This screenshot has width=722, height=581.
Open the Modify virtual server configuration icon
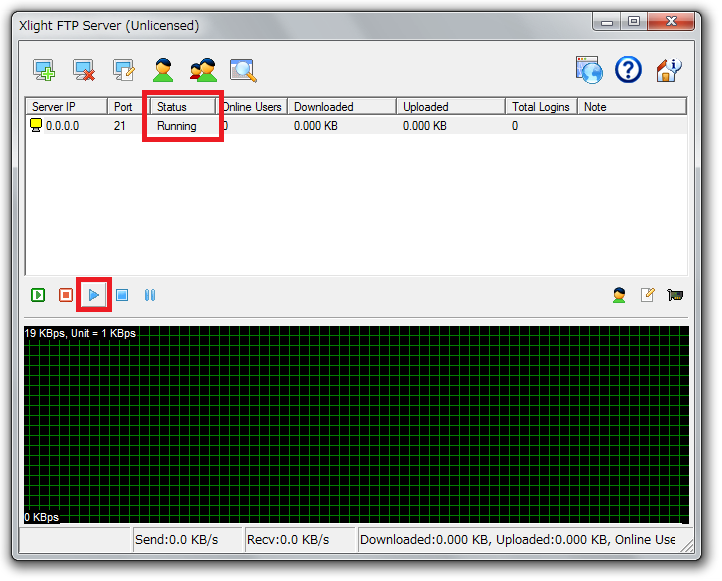pyautogui.click(x=124, y=70)
